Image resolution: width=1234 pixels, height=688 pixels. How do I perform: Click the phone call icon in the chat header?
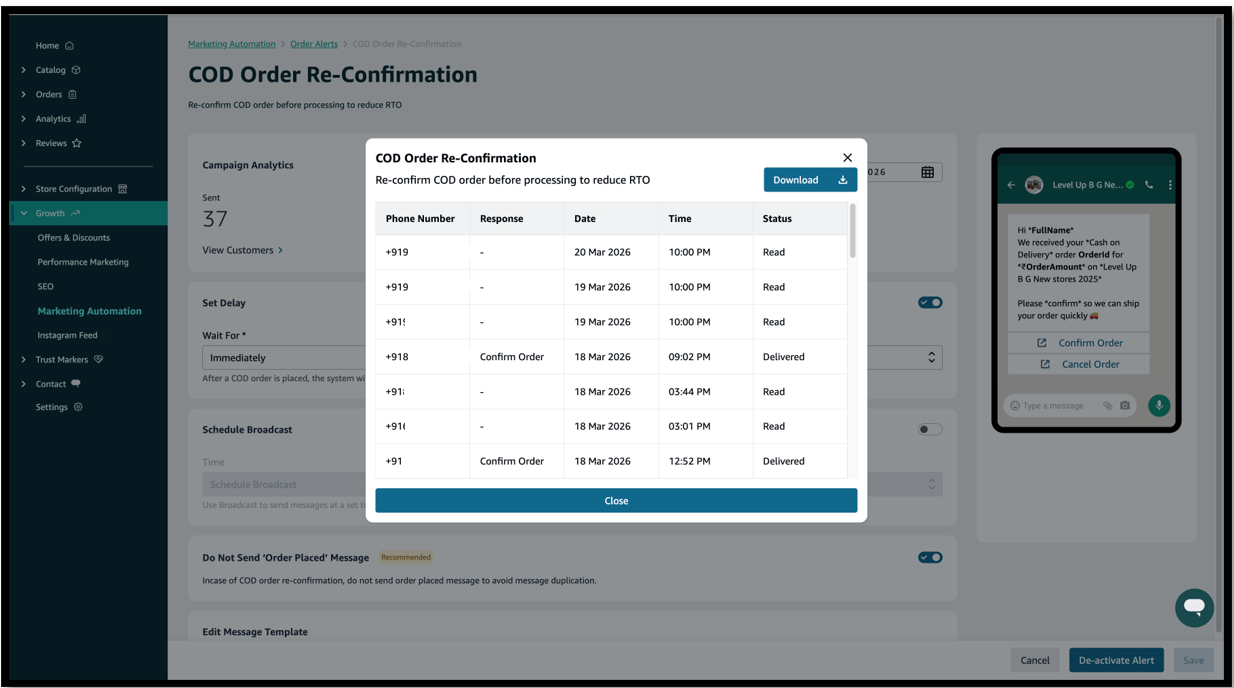1149,185
